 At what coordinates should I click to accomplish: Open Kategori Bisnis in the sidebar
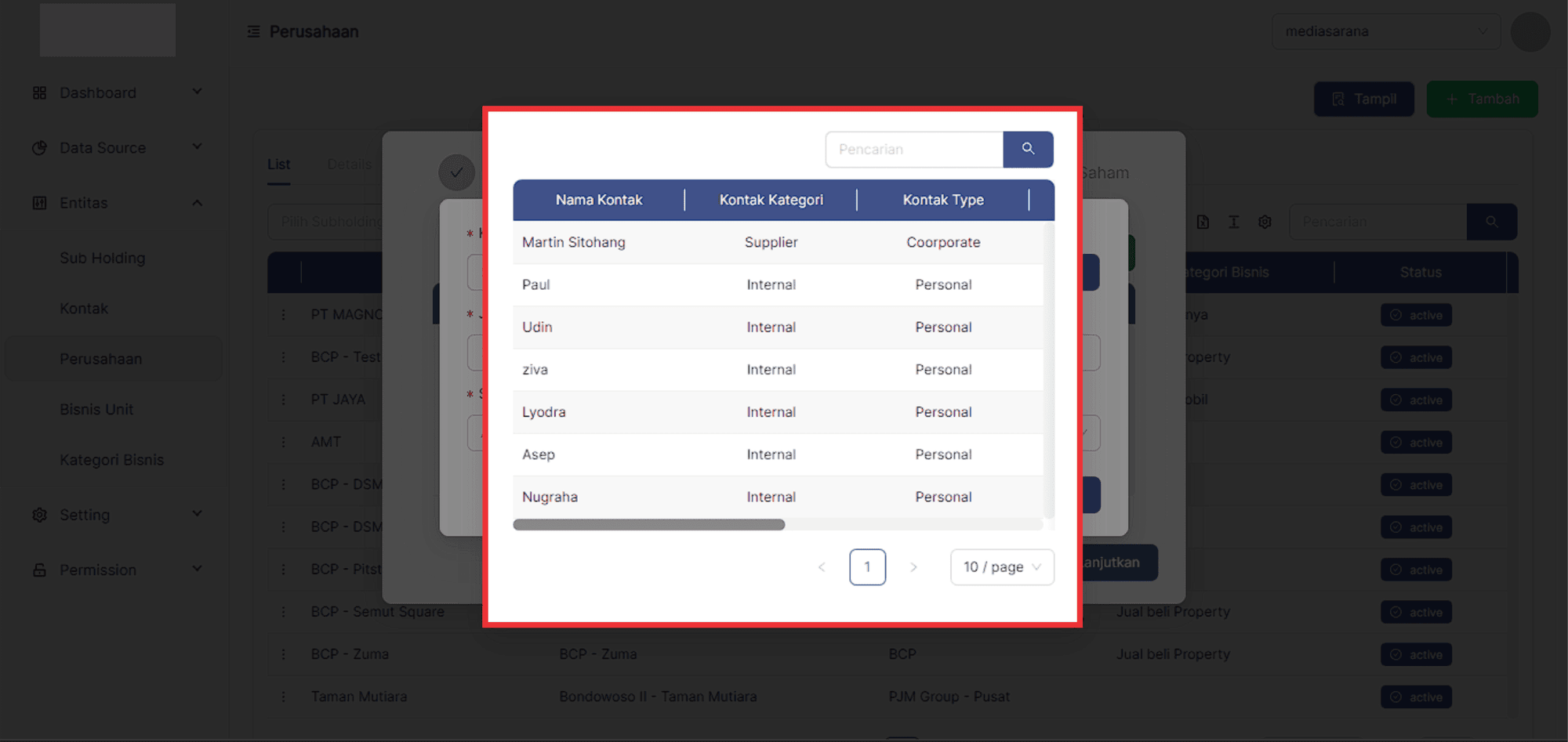(x=112, y=460)
